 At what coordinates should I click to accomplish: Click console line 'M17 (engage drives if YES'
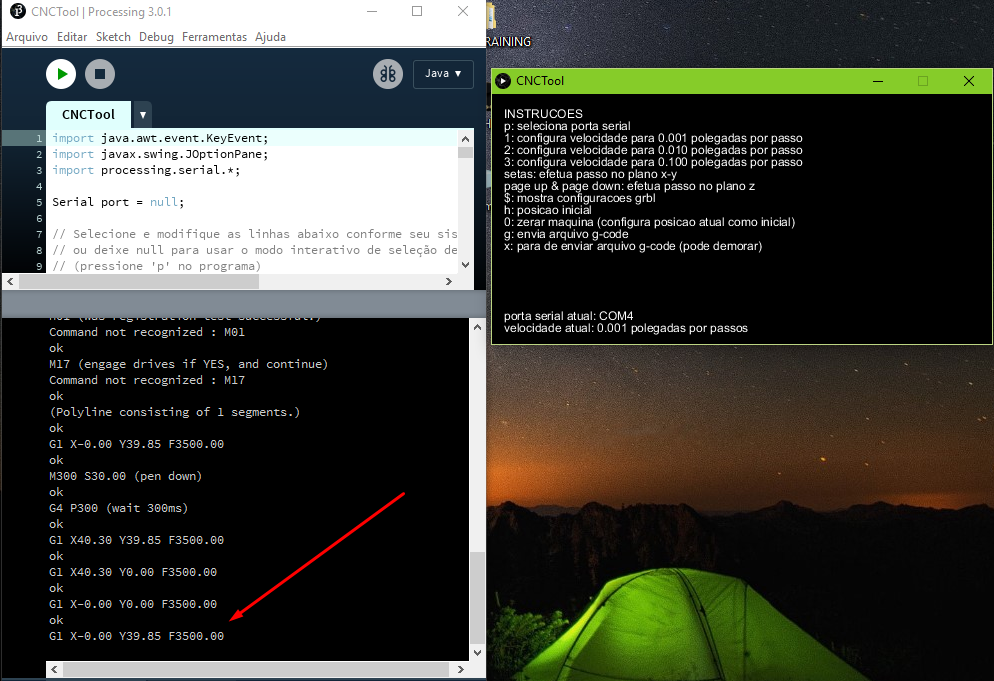[189, 364]
